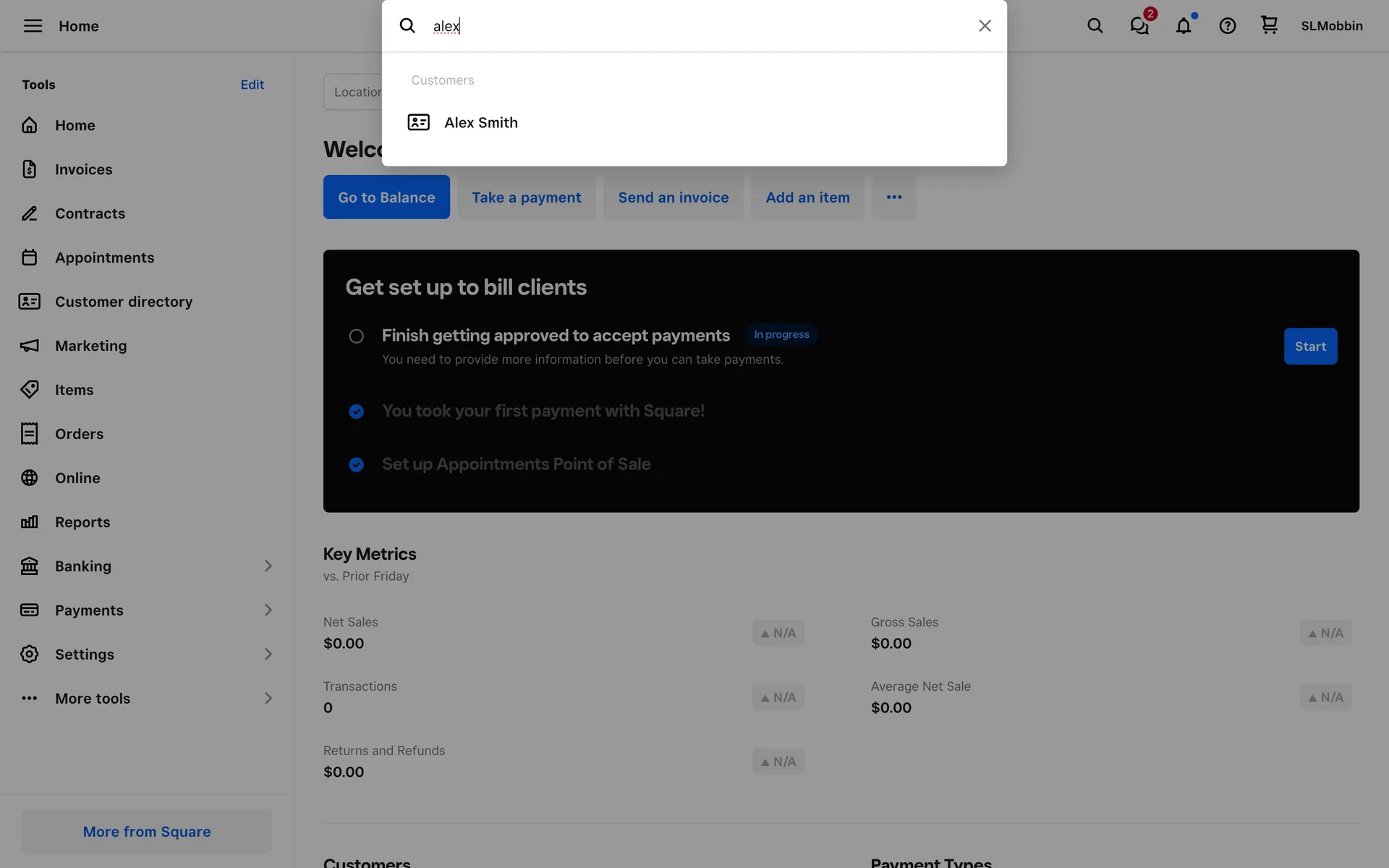Select the Alex Smith customer result
The height and width of the screenshot is (868, 1389).
click(x=481, y=122)
